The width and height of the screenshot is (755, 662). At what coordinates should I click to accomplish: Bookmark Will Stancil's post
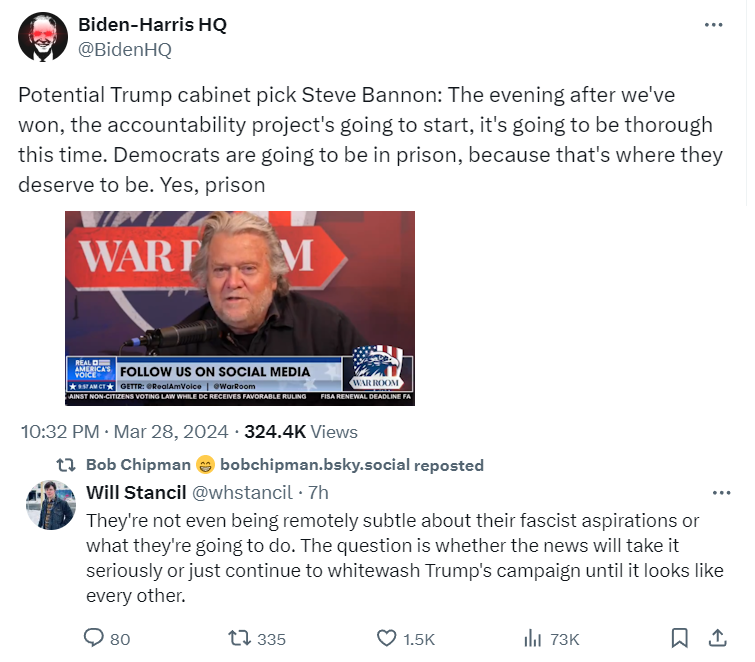679,638
